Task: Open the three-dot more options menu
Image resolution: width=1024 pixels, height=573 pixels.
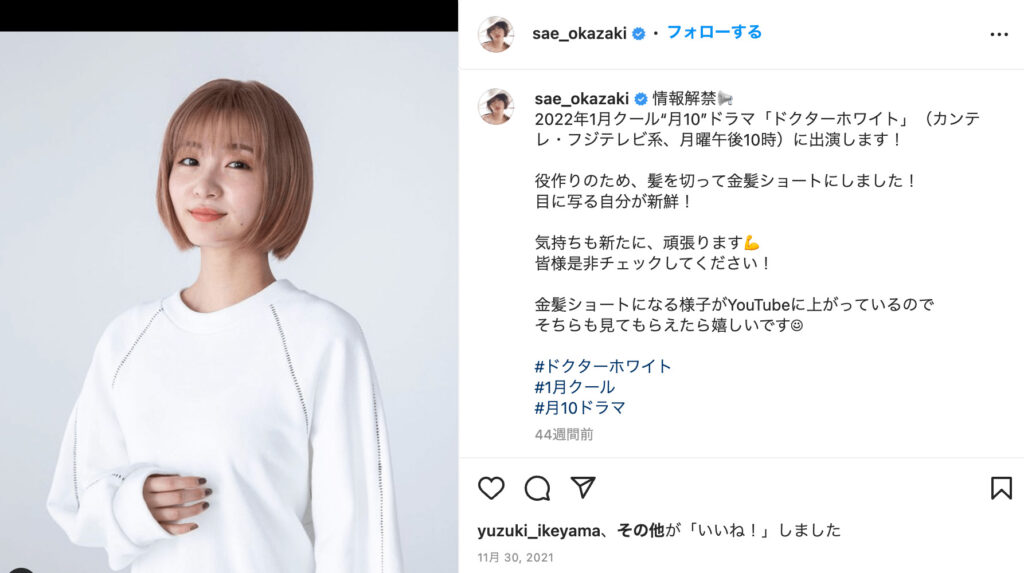Action: click(x=999, y=35)
